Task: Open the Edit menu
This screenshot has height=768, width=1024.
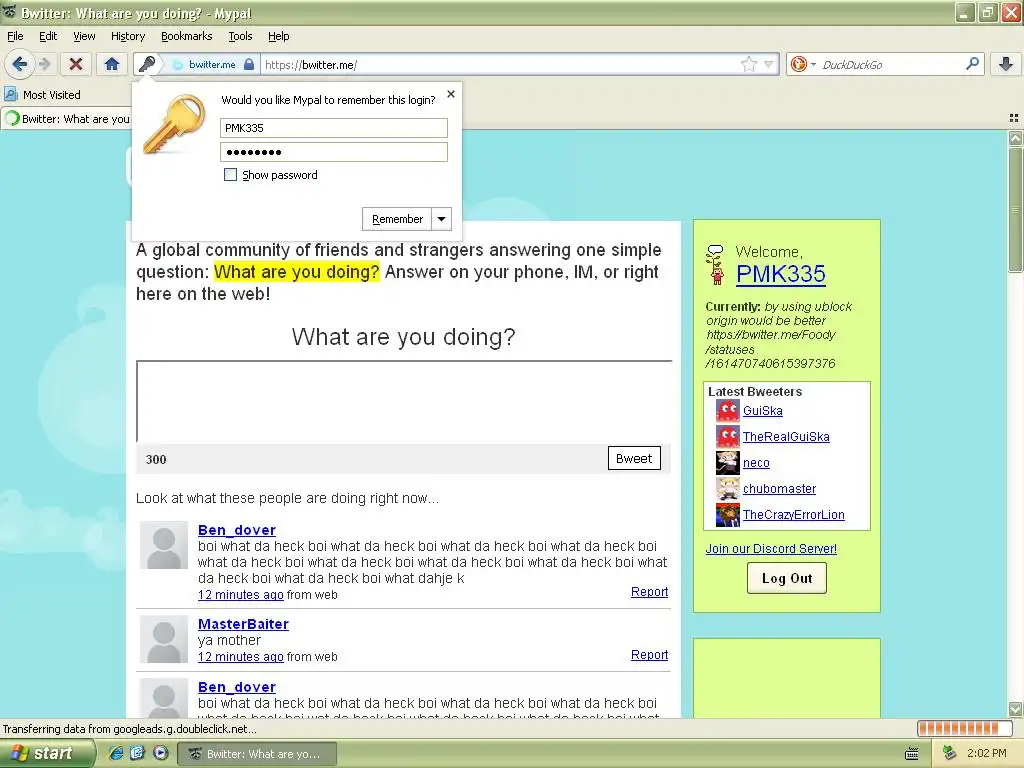Action: pyautogui.click(x=48, y=36)
